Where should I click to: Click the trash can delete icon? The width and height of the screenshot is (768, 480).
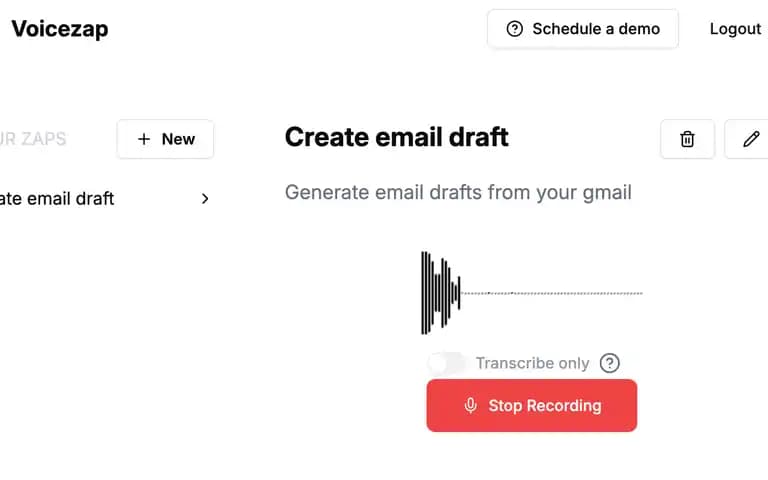click(687, 139)
